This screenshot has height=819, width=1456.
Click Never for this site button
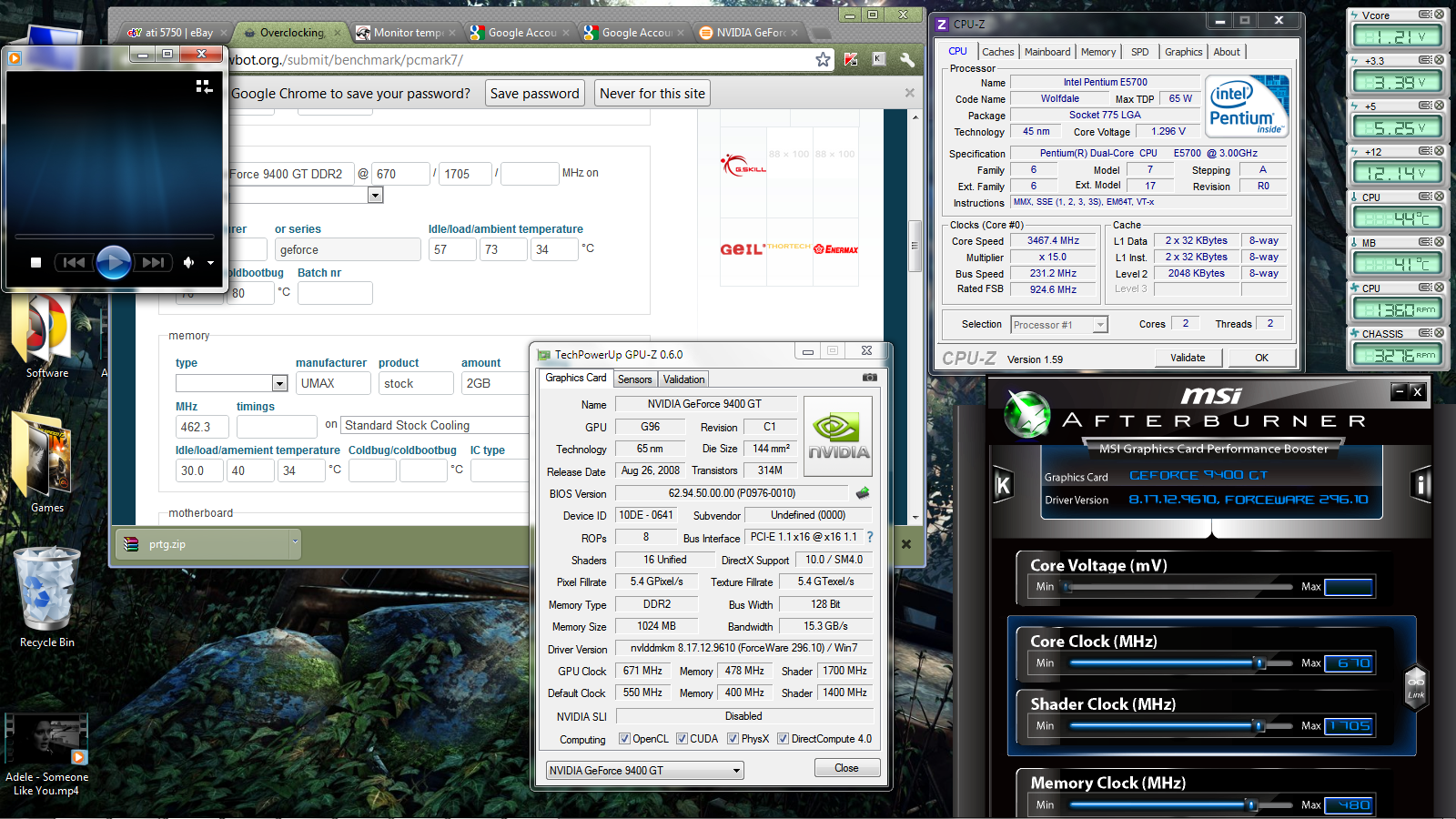652,93
